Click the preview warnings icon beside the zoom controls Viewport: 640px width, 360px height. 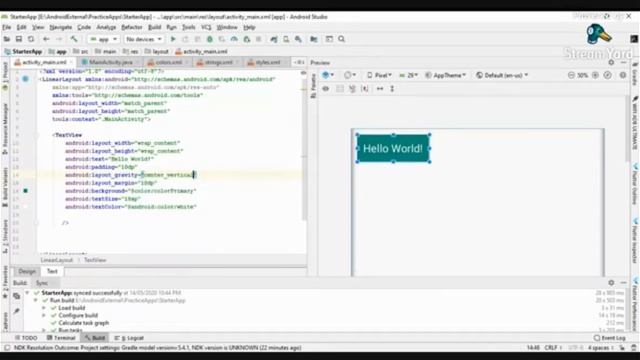point(623,76)
